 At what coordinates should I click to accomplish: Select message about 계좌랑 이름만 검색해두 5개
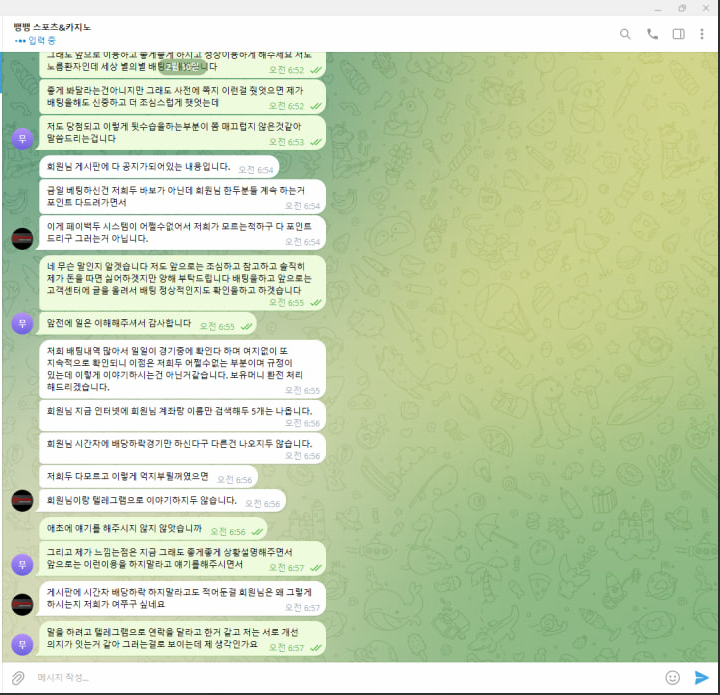click(x=183, y=415)
